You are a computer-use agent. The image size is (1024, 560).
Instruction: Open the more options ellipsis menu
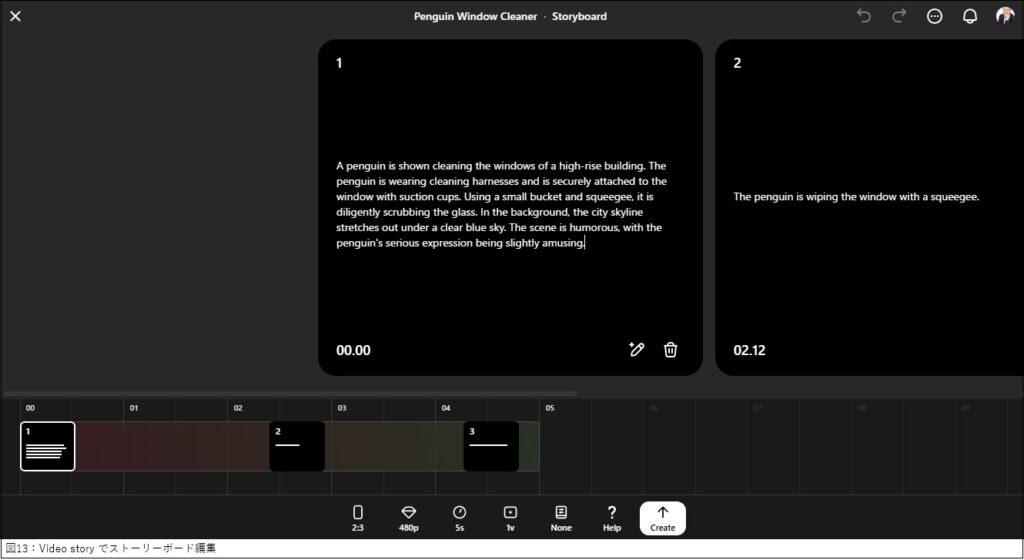click(x=935, y=16)
